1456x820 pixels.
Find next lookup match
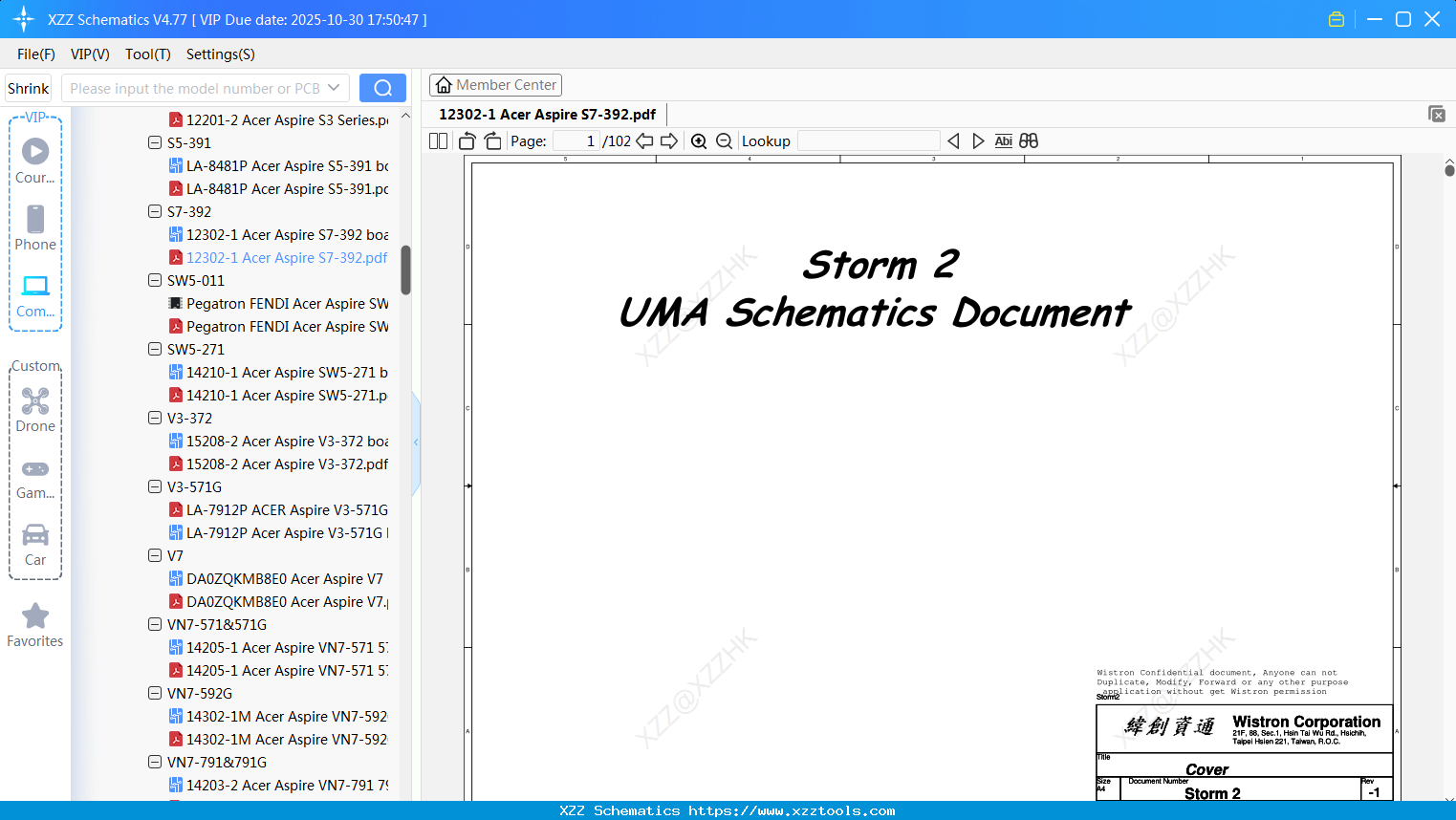(978, 141)
